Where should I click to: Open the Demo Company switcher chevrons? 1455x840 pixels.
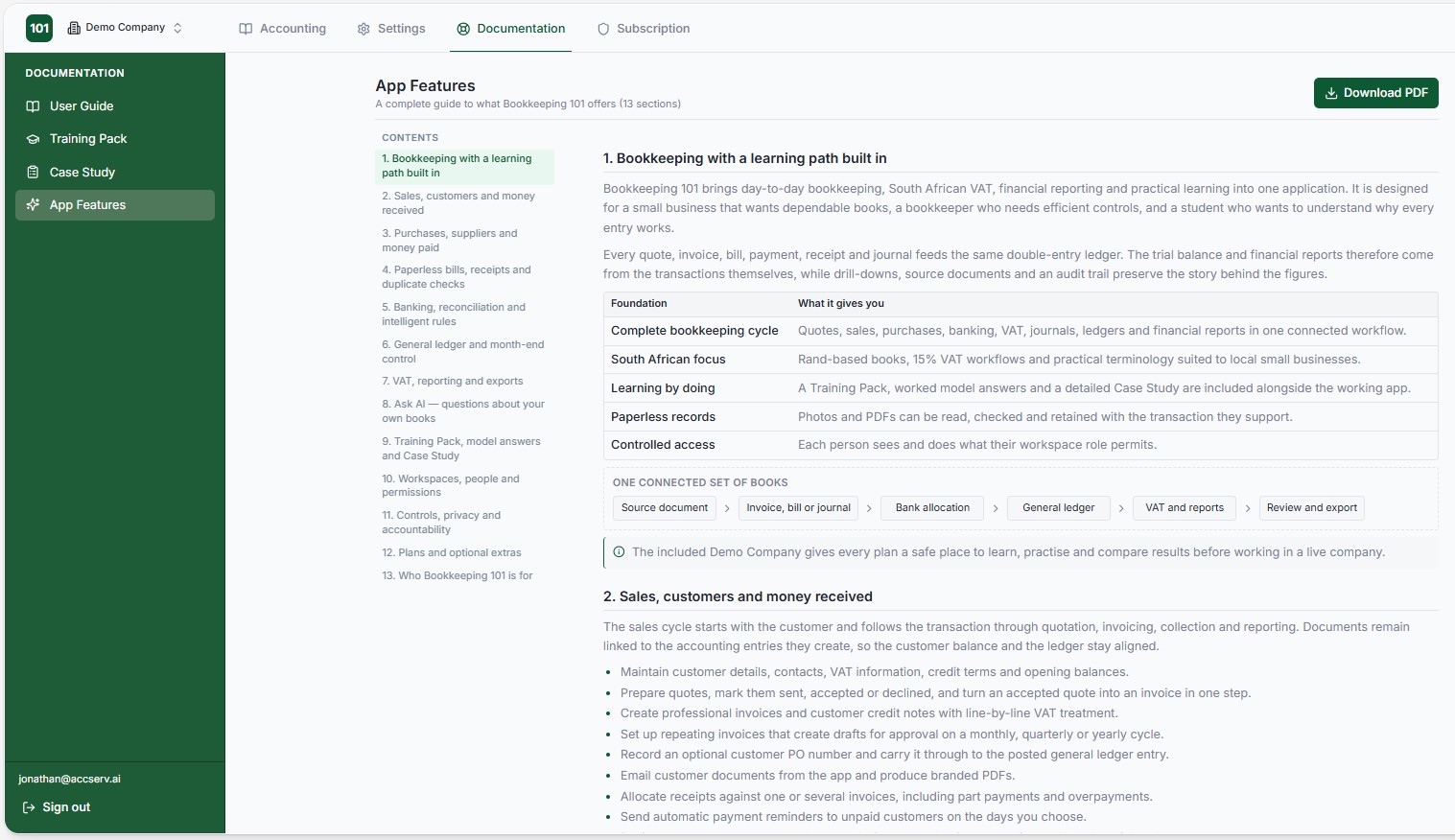point(177,28)
